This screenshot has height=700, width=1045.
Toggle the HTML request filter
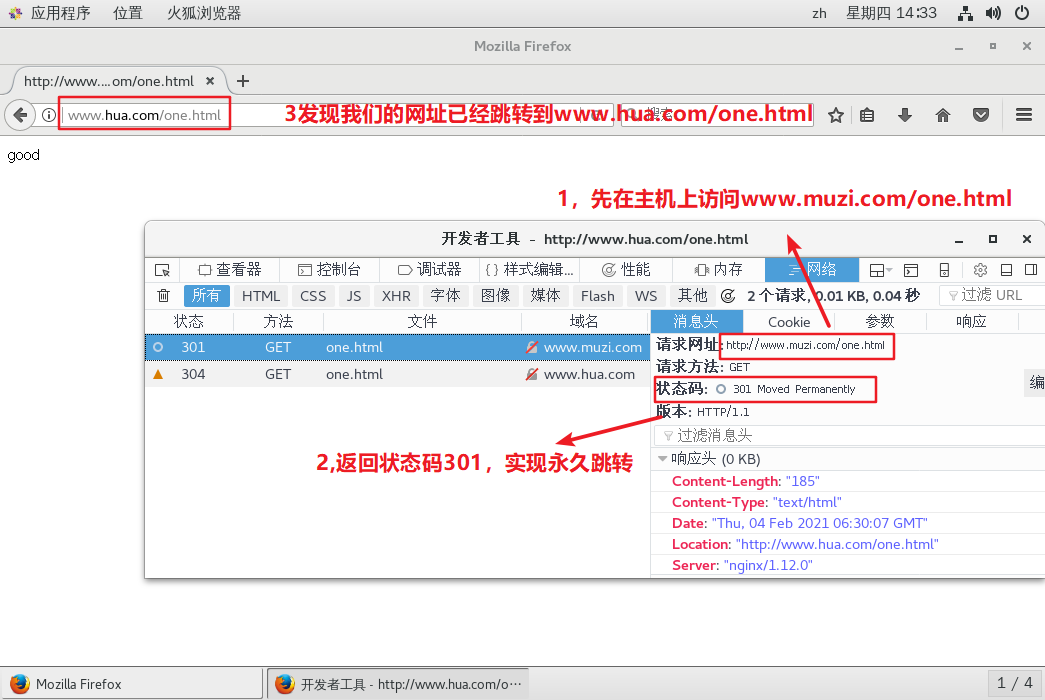(x=261, y=295)
